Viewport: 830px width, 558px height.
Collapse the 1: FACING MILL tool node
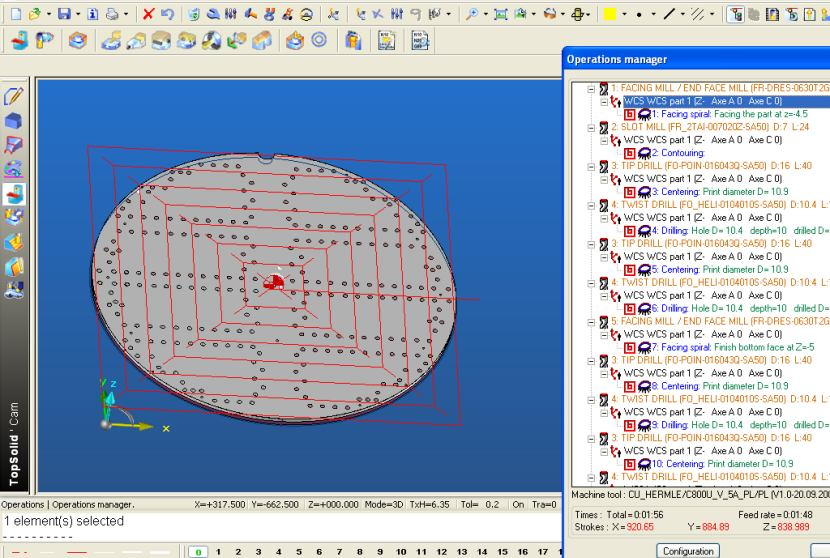pyautogui.click(x=591, y=89)
